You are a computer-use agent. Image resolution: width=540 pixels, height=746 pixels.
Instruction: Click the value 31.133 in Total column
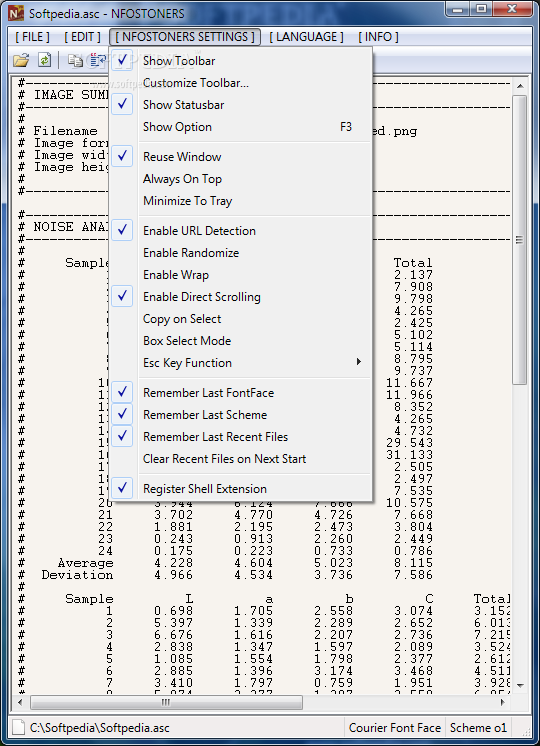click(409, 455)
